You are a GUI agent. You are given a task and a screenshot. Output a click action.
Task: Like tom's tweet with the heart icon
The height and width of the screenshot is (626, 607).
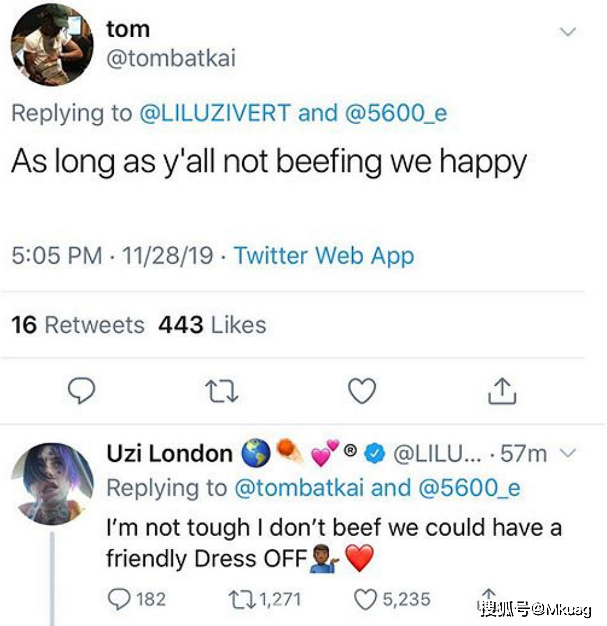coord(363,390)
